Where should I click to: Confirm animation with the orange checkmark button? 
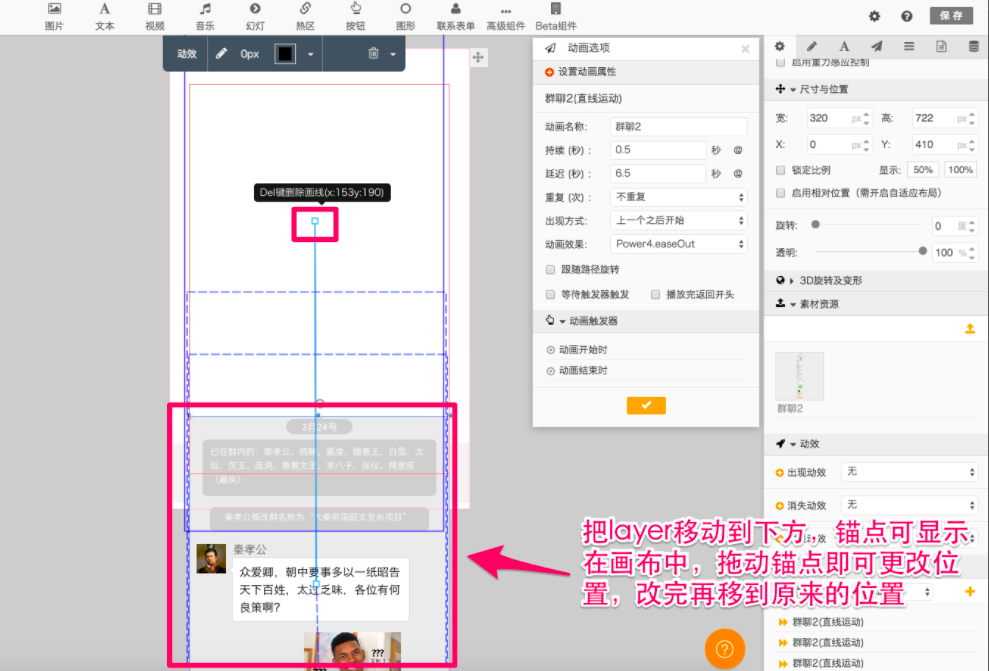tap(646, 405)
